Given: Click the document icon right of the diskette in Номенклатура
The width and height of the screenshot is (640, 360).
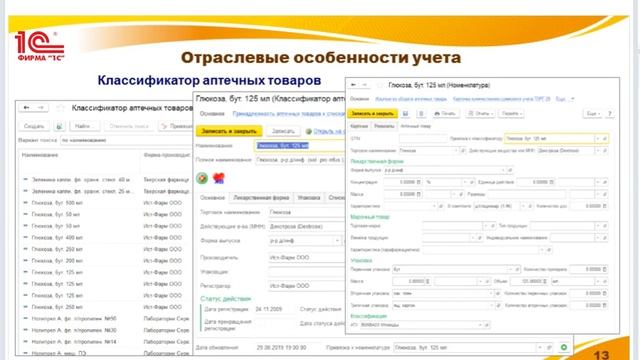Looking at the screenshot, I should (421, 113).
